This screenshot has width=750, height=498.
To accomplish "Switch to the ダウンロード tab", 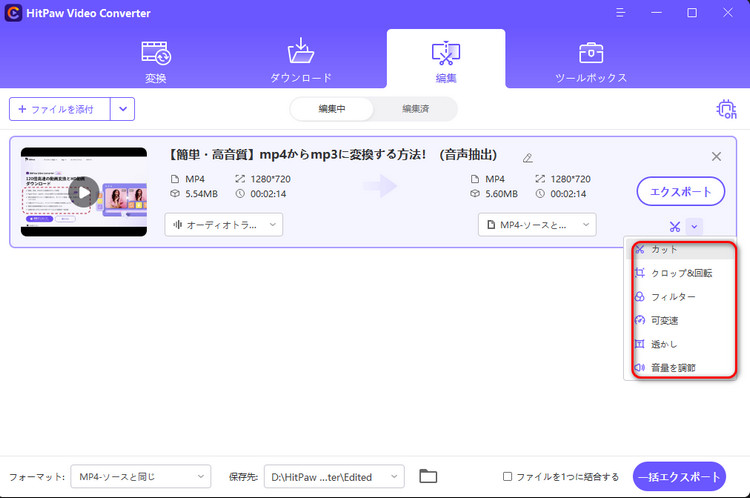I will point(301,61).
